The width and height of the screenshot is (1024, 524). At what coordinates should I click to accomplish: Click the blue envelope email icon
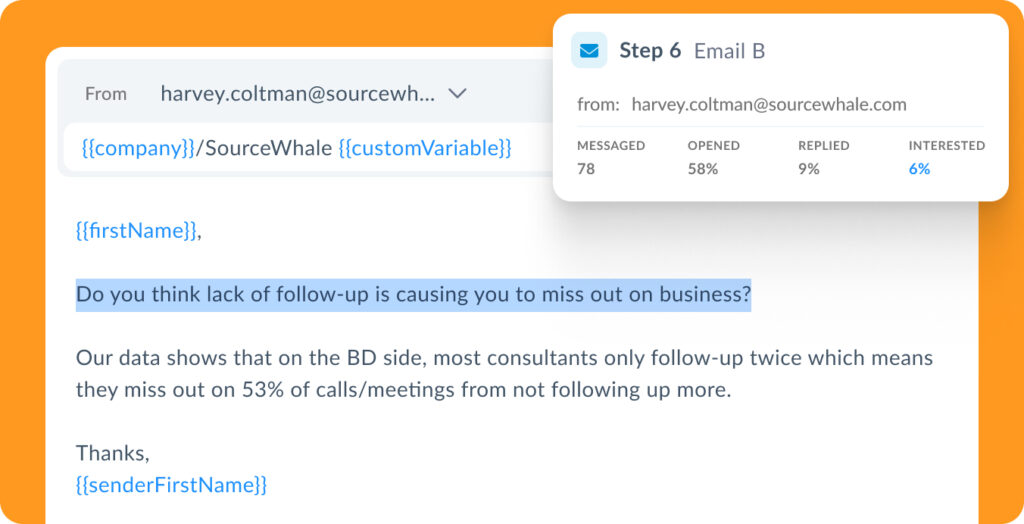(x=589, y=50)
